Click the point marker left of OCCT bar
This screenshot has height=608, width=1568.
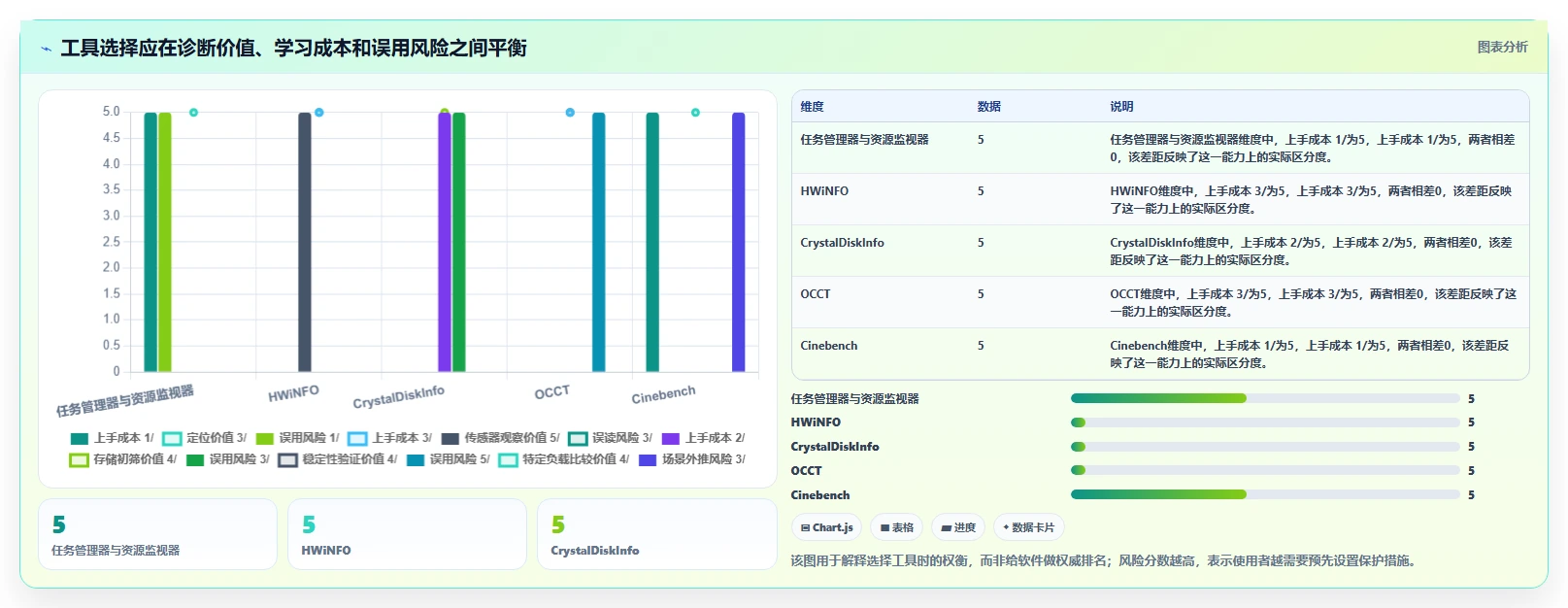point(570,113)
